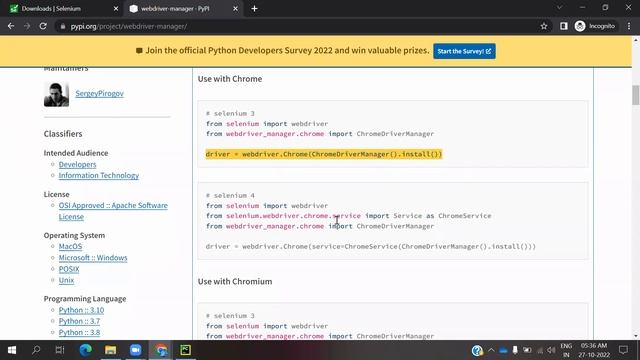Open the POSIX classifier link
Screen dimensions: 640x360
coord(69,269)
